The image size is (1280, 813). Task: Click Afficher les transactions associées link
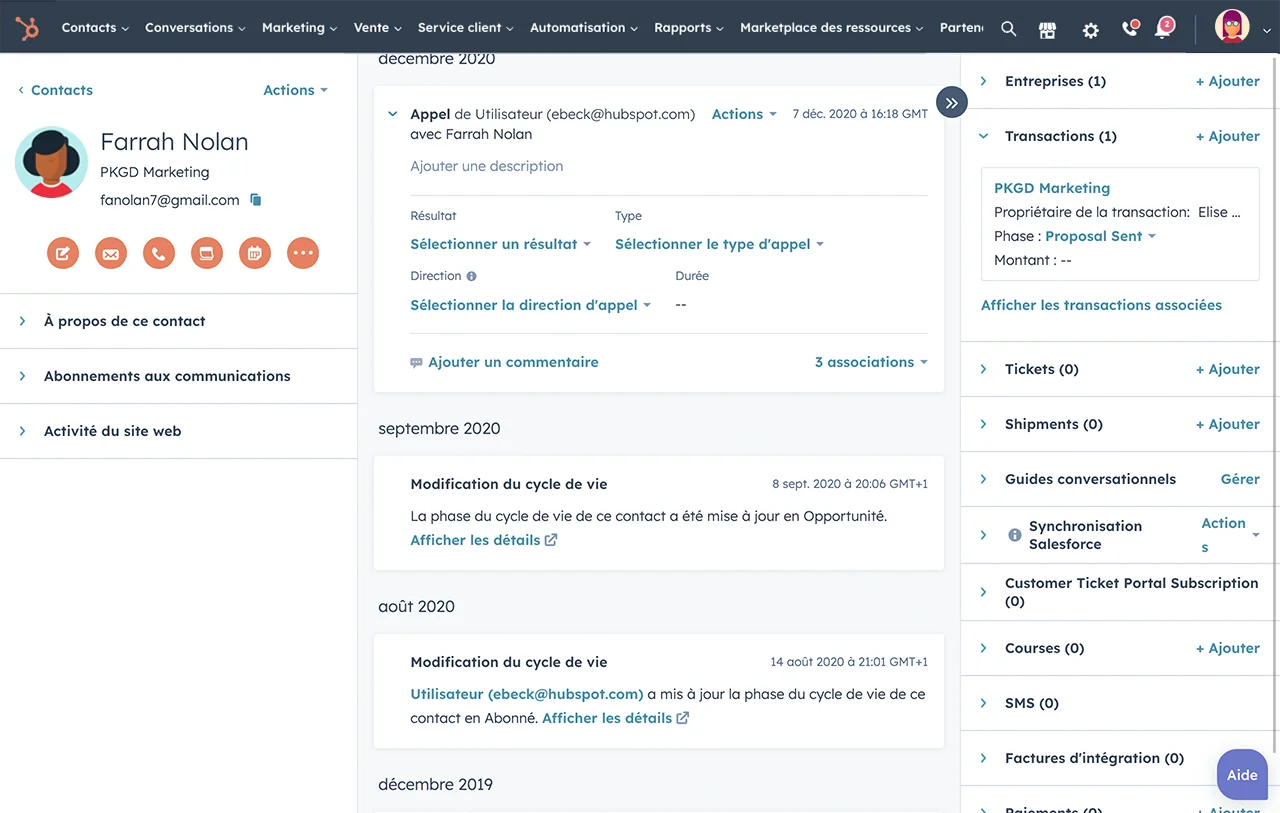click(1101, 305)
